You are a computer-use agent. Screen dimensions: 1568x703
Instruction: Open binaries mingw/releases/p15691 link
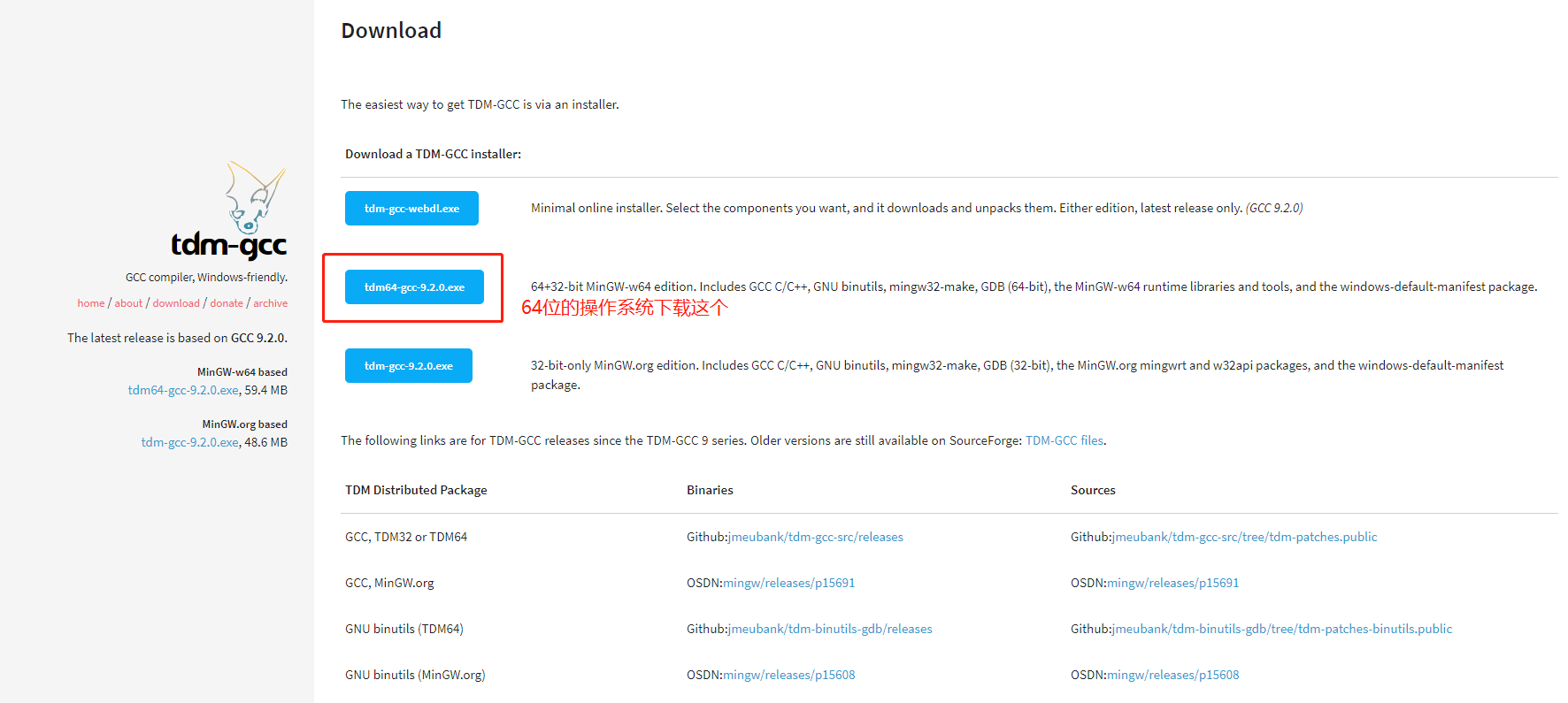[x=789, y=583]
